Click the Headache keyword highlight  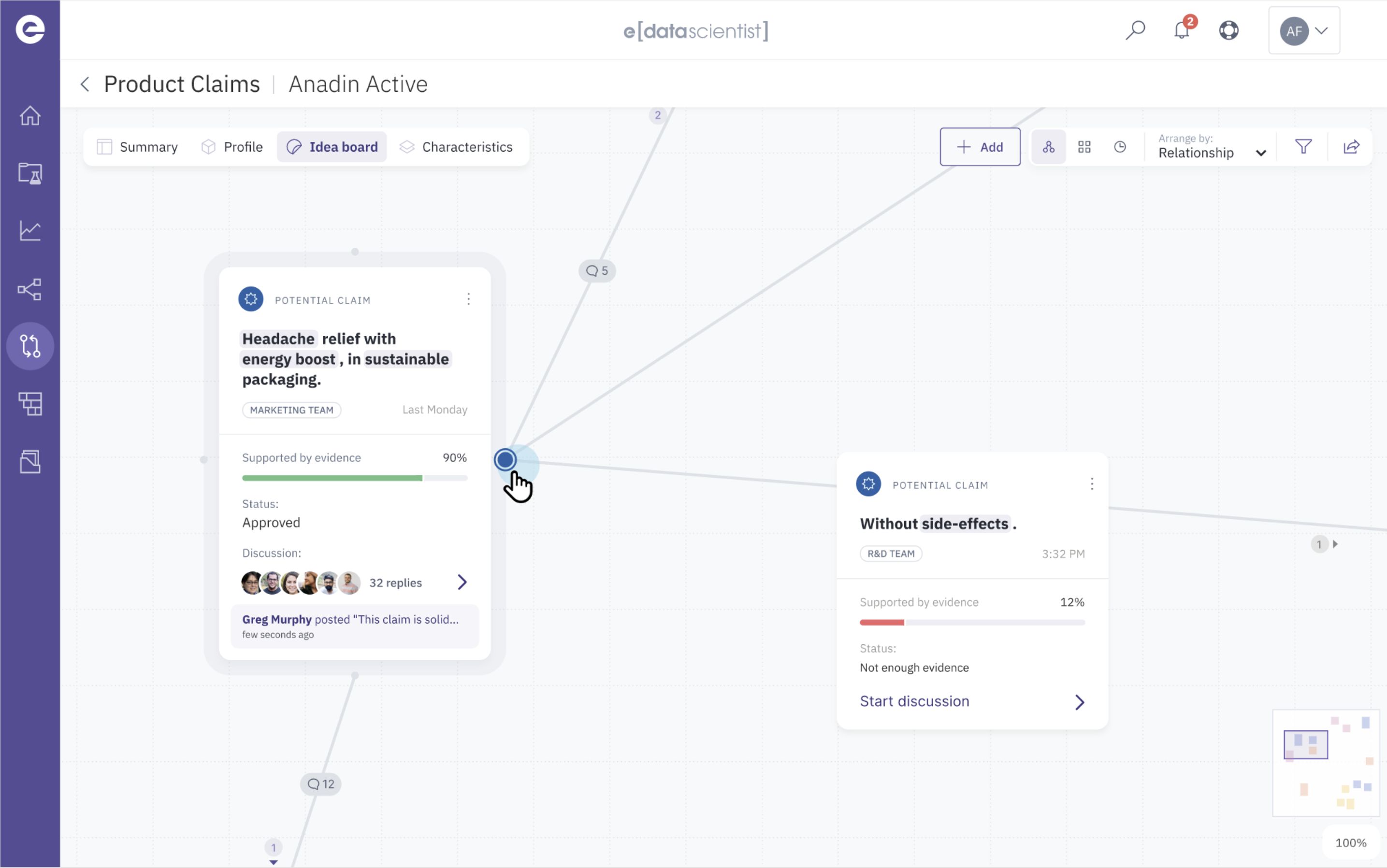click(x=278, y=339)
